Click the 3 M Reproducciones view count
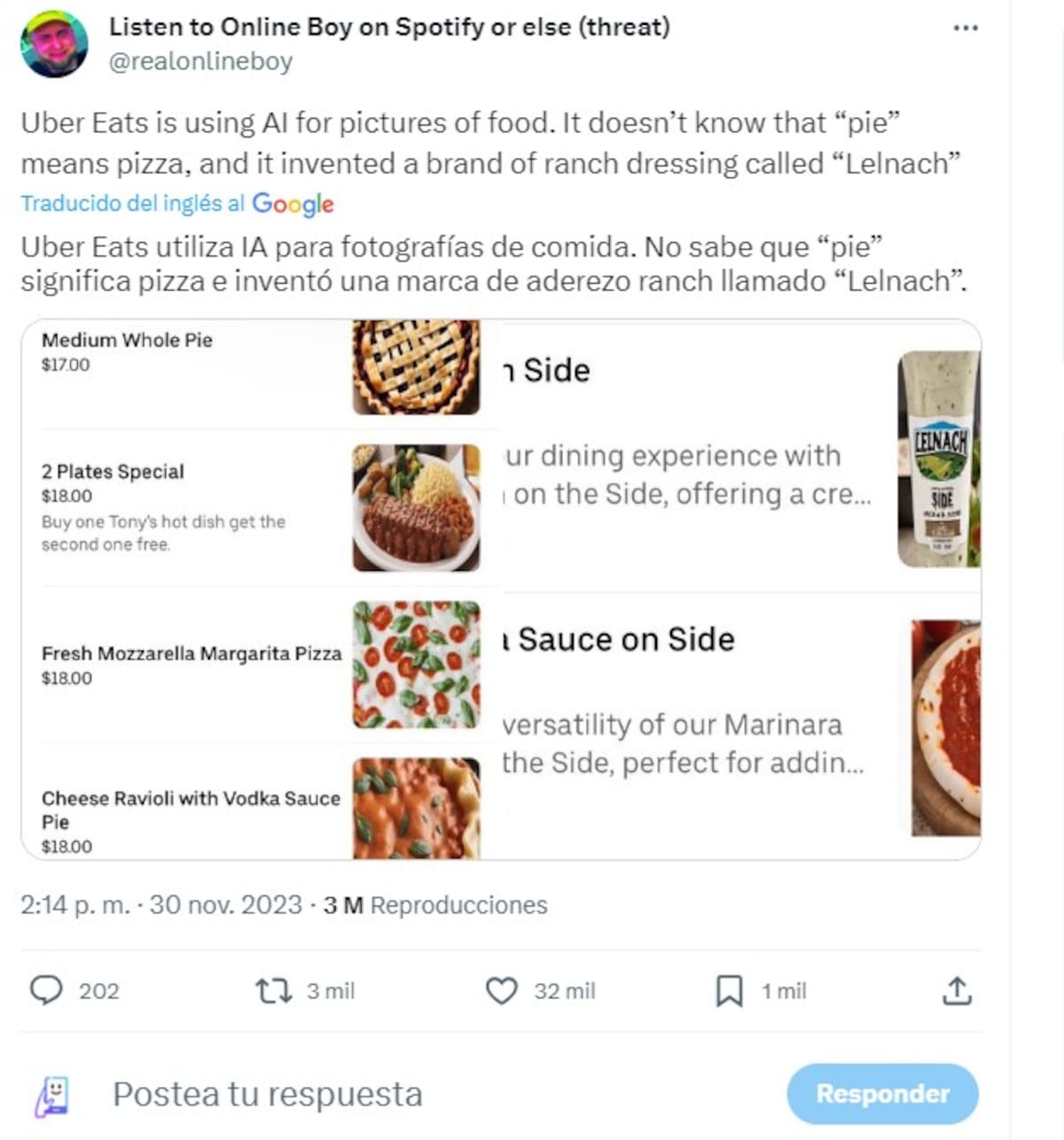The height and width of the screenshot is (1140, 1064). [x=434, y=905]
